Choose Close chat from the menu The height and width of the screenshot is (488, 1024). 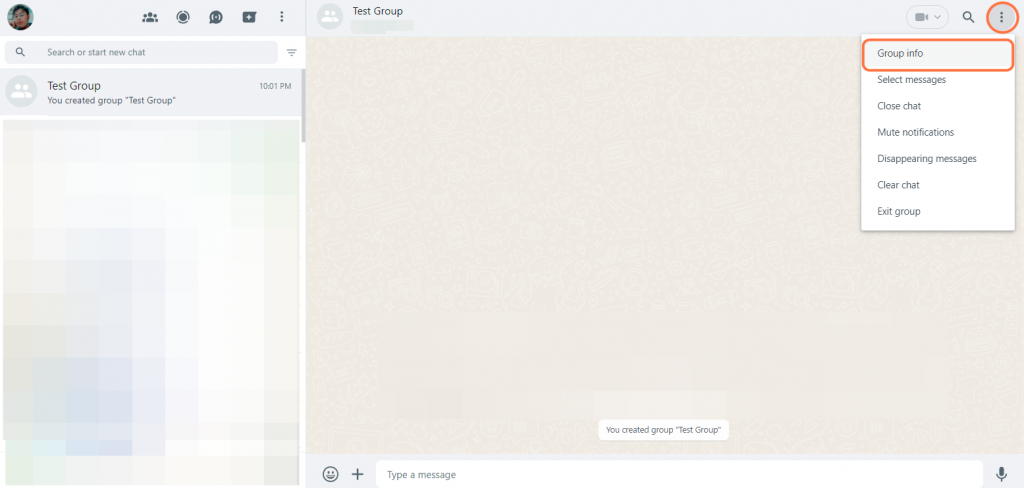pos(938,106)
